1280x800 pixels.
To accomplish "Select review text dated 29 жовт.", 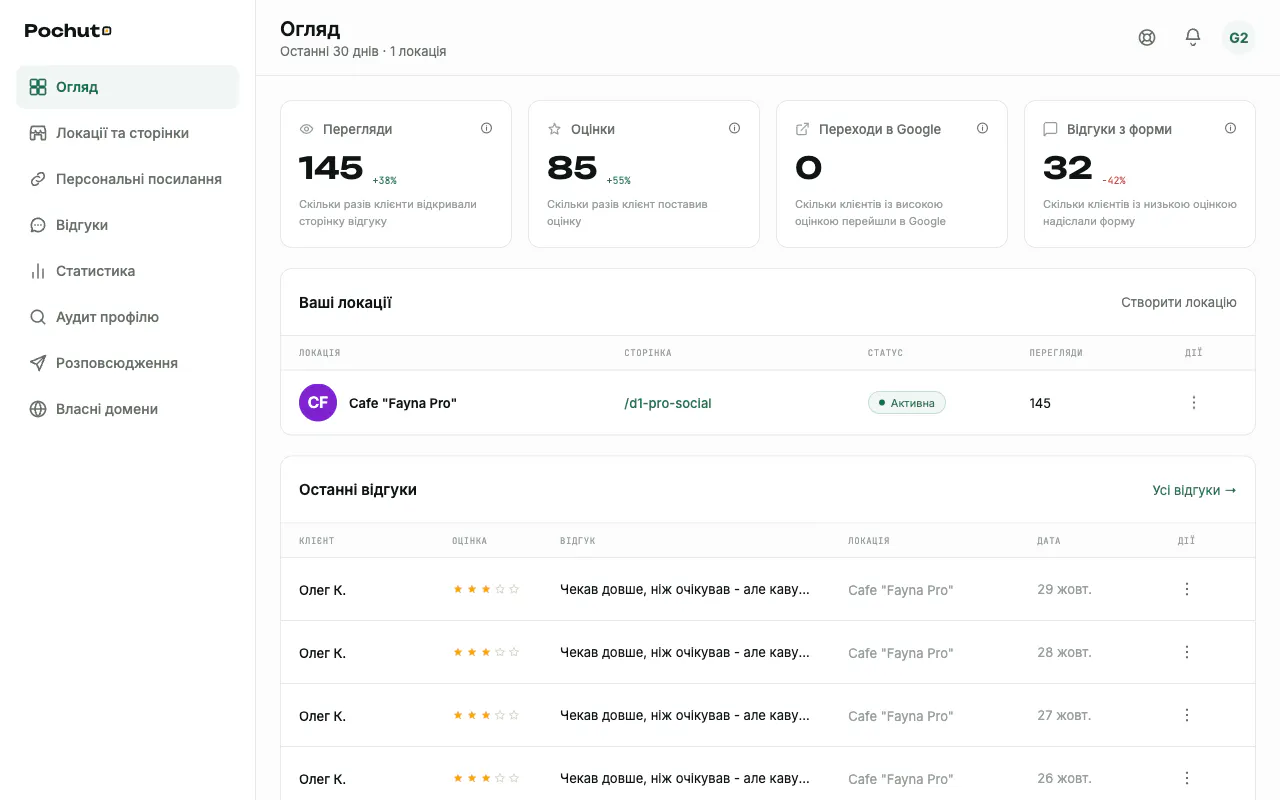I will 685,590.
